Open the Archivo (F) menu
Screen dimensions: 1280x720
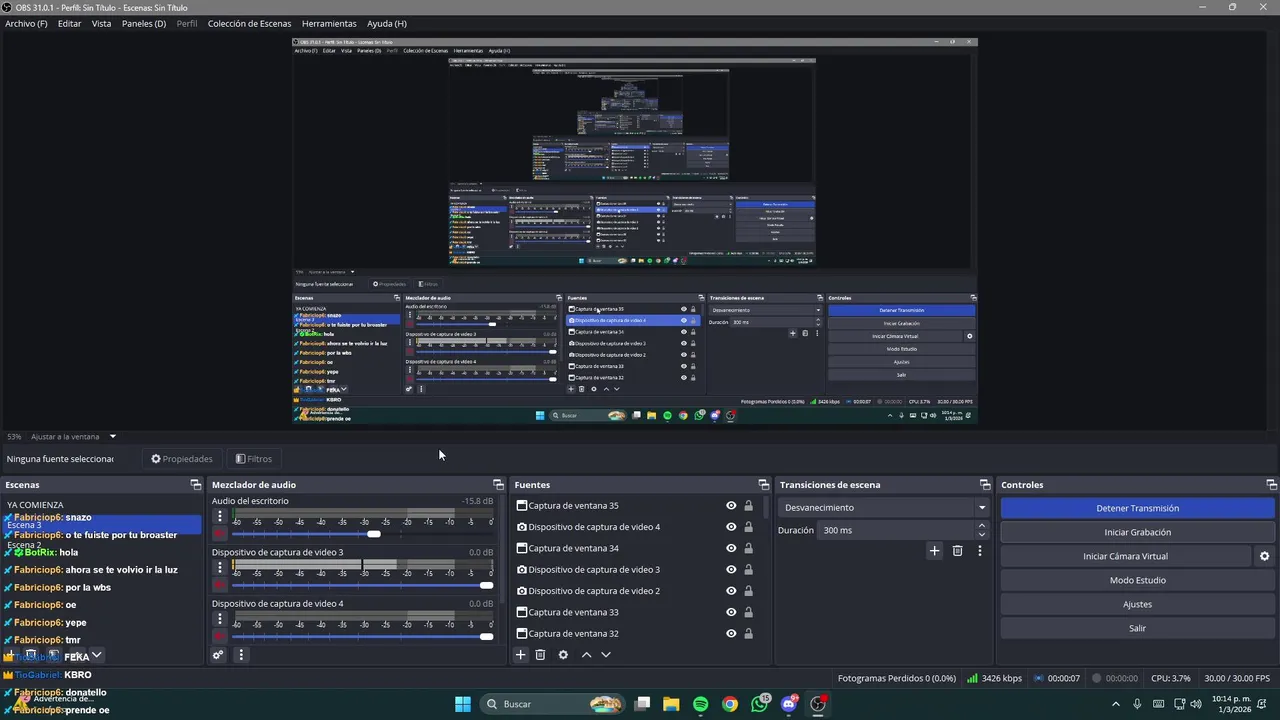coord(26,23)
